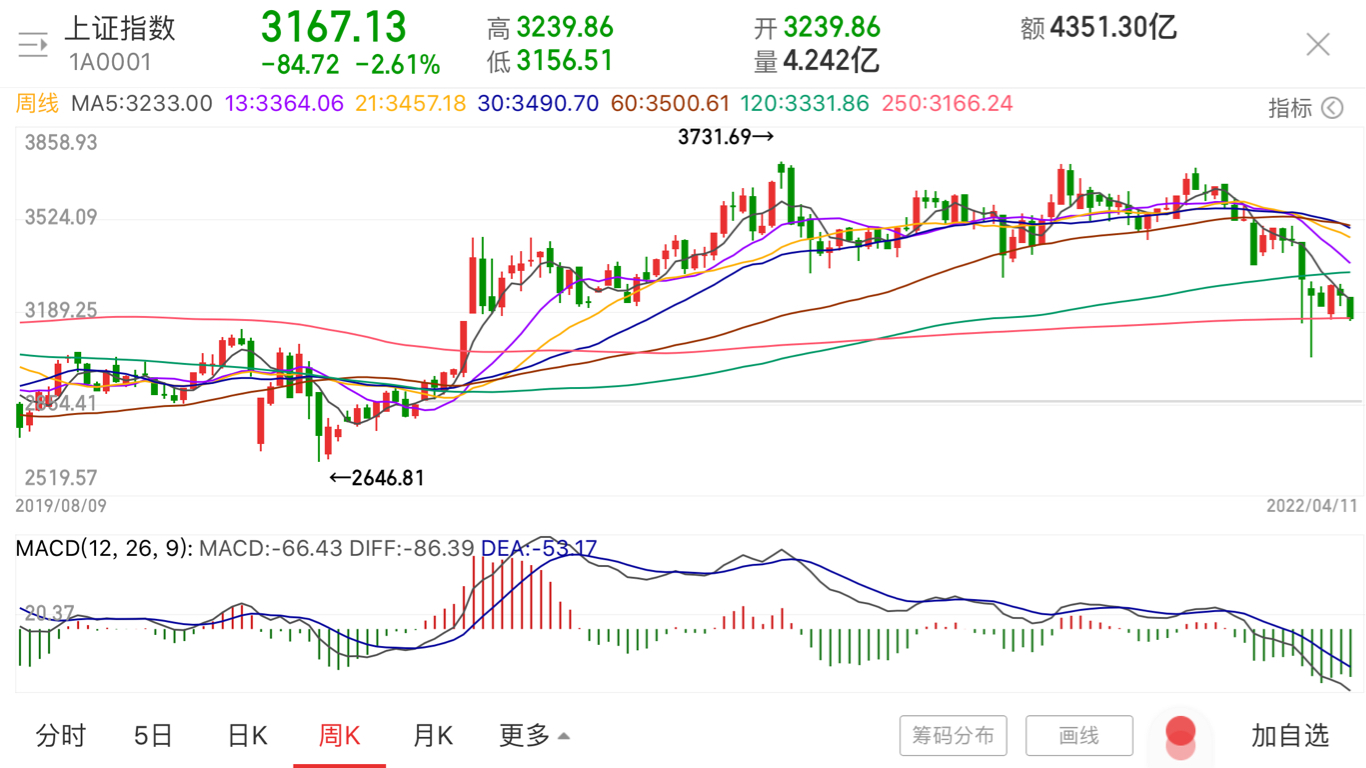Select the 周K tab
This screenshot has width=1366, height=768.
(x=340, y=736)
